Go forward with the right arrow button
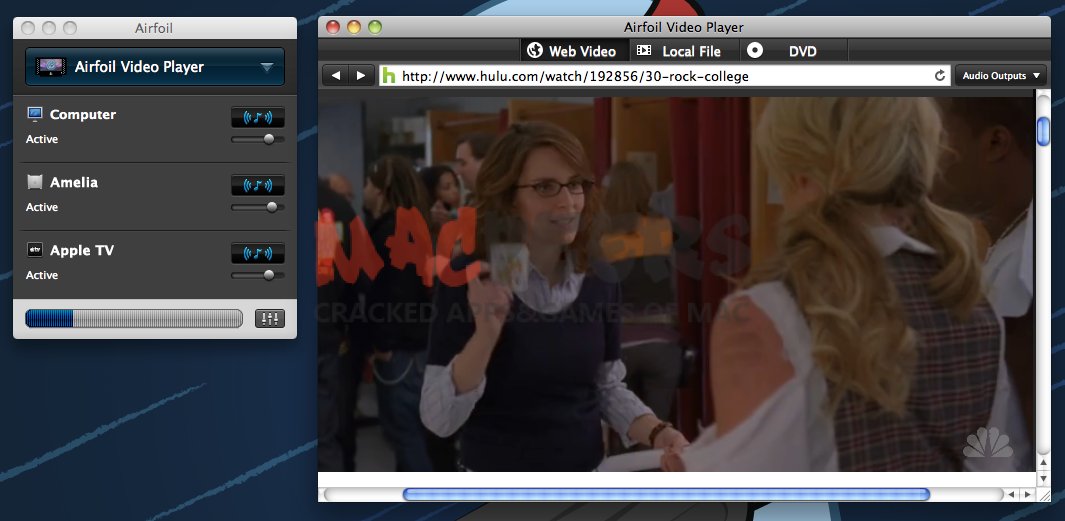The width and height of the screenshot is (1065, 521). coord(361,75)
